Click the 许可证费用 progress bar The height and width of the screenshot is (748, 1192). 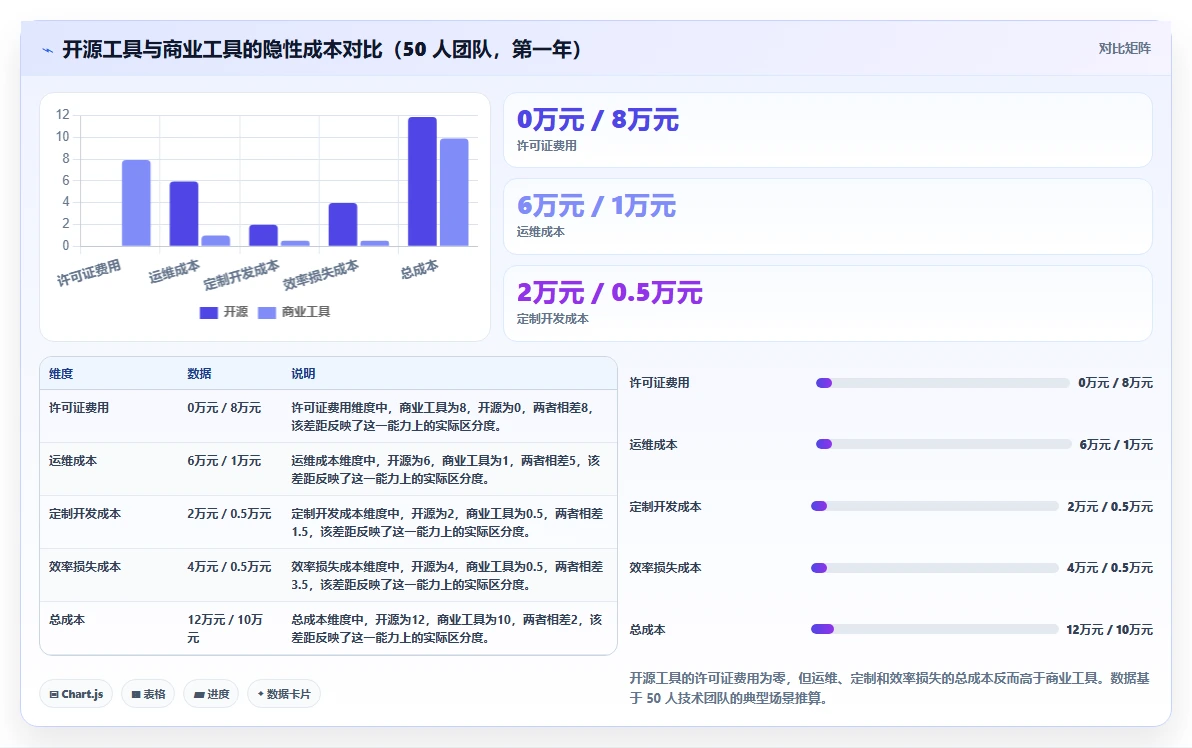[943, 383]
